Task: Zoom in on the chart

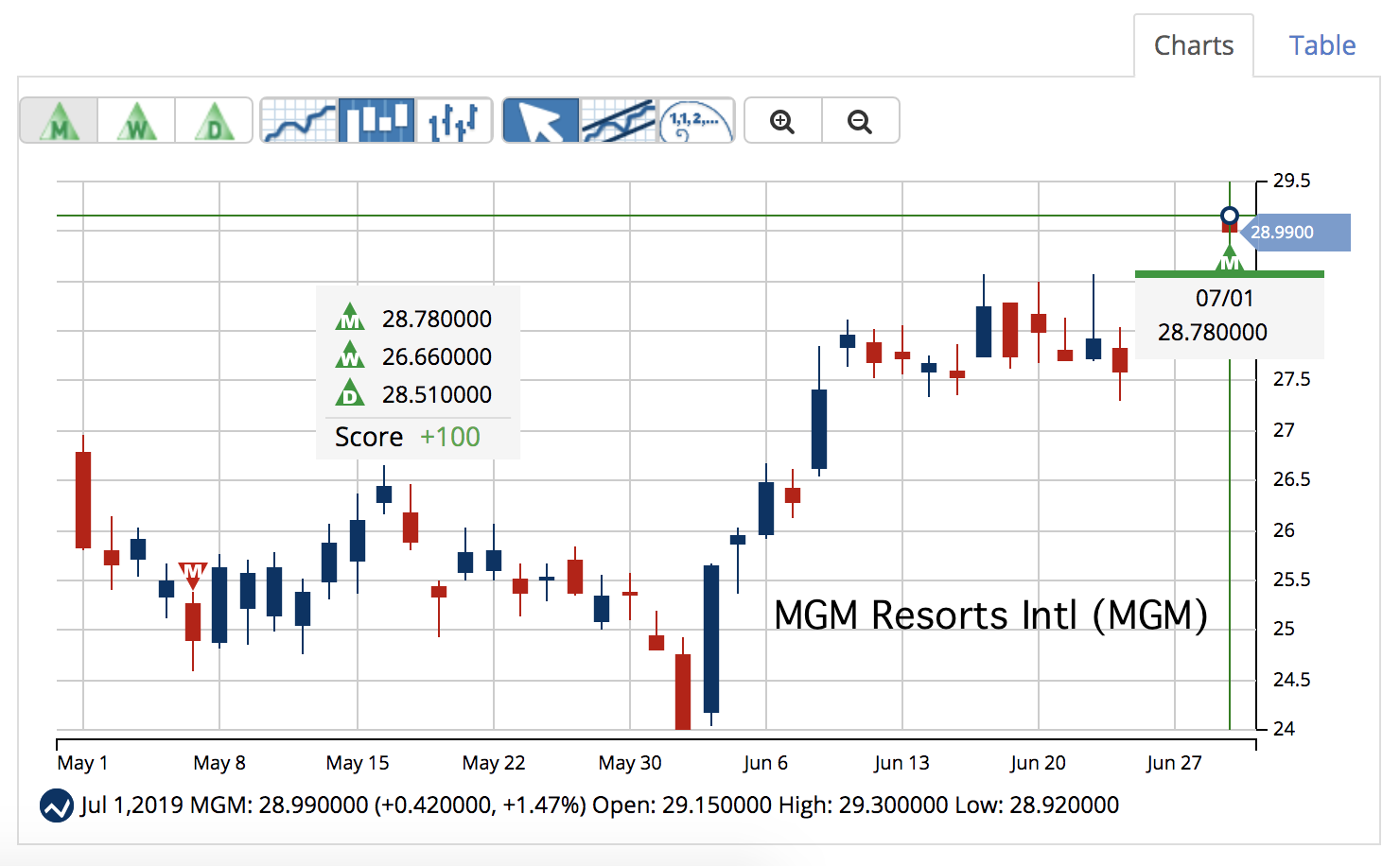Action: 783,121
